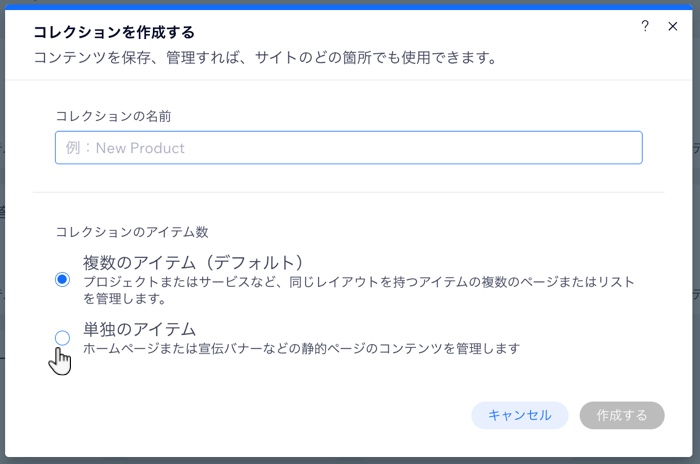Click the コレクションを作成する dialog title
Viewport: 700px width, 464px height.
click(x=114, y=32)
